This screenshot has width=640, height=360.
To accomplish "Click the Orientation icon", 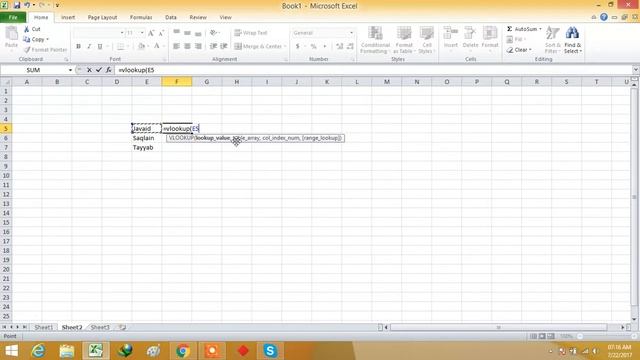I will (214, 33).
